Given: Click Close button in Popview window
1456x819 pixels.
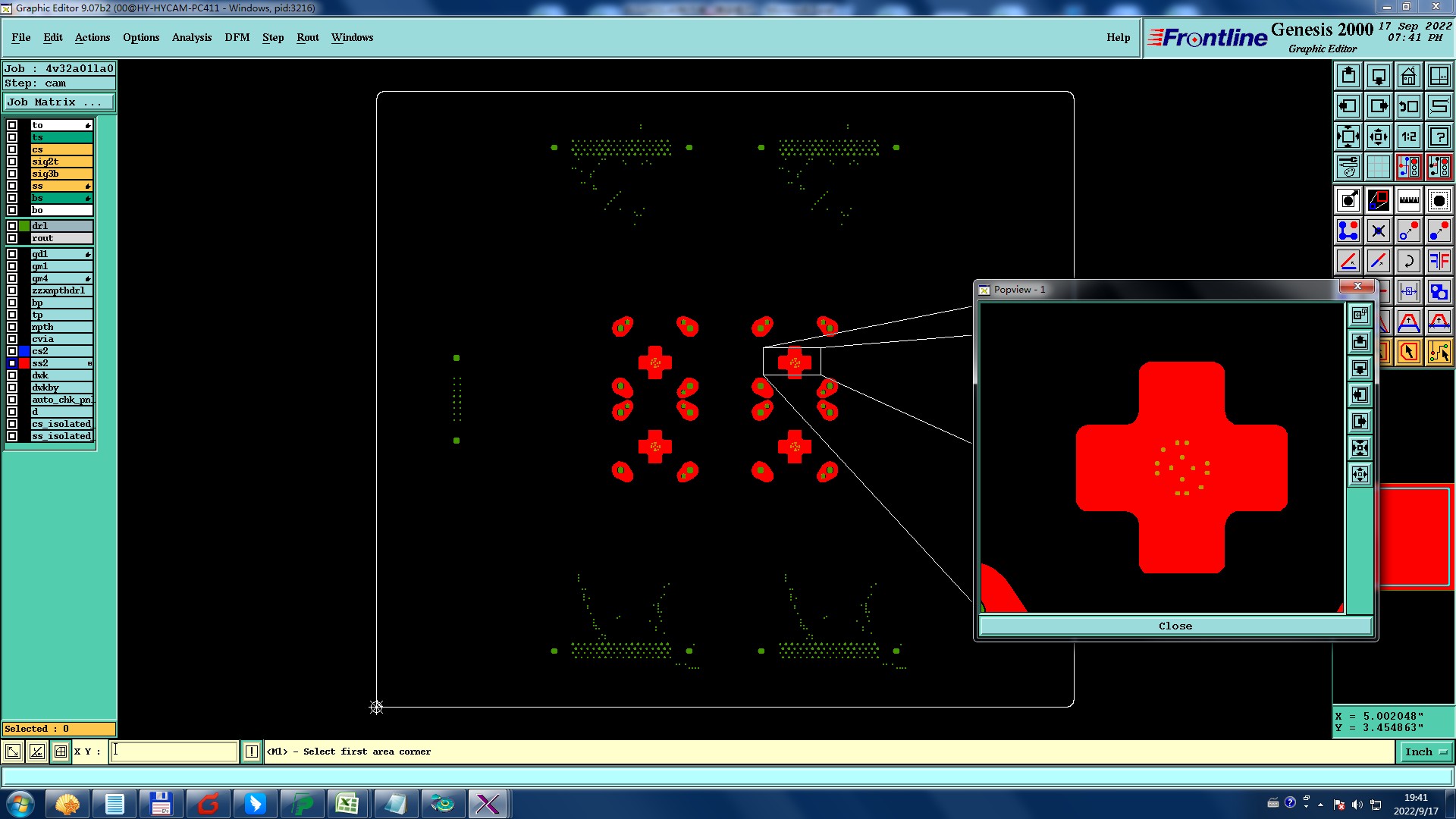Looking at the screenshot, I should click(1175, 626).
